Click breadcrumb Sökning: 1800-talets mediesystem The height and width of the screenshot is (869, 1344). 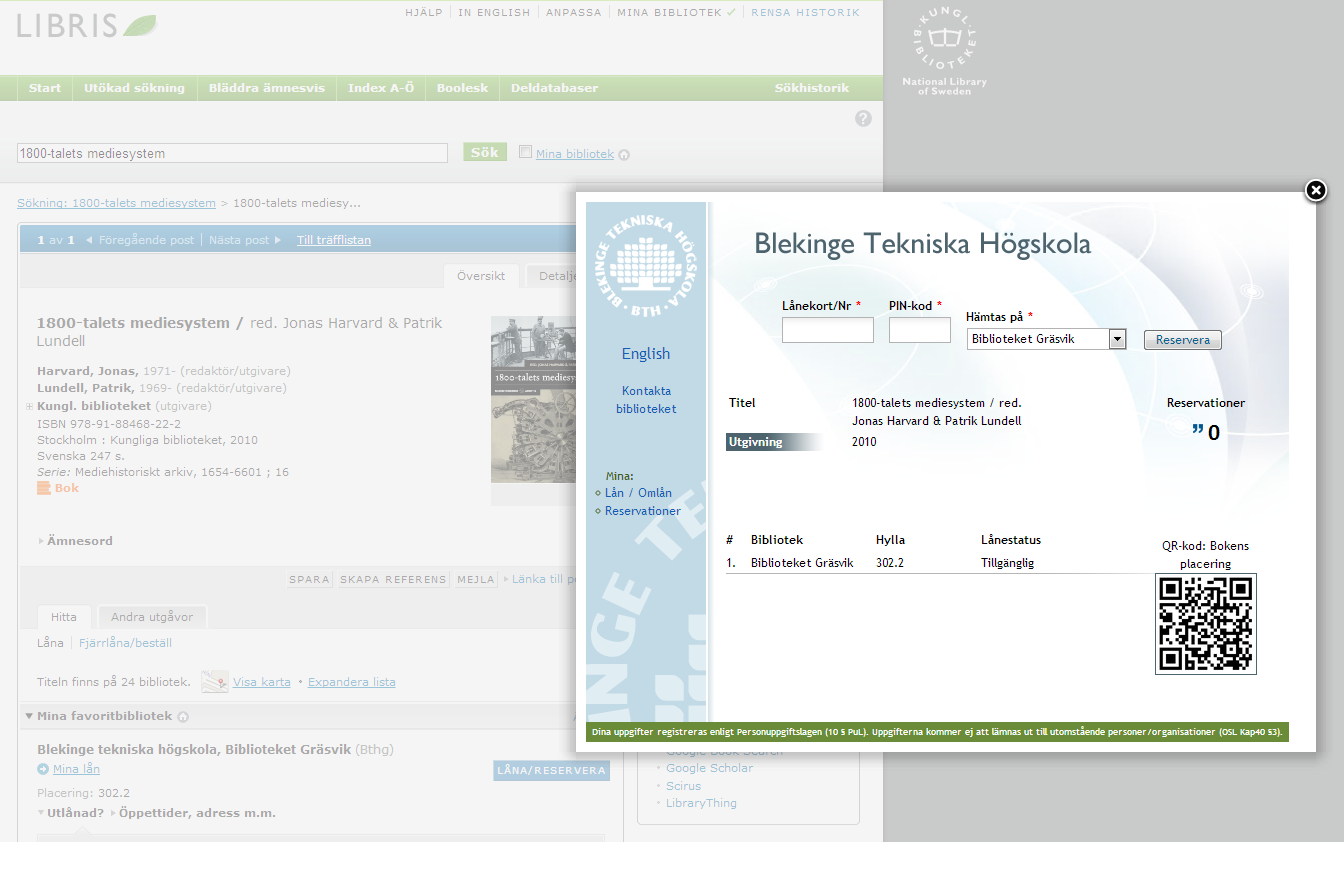tap(116, 203)
